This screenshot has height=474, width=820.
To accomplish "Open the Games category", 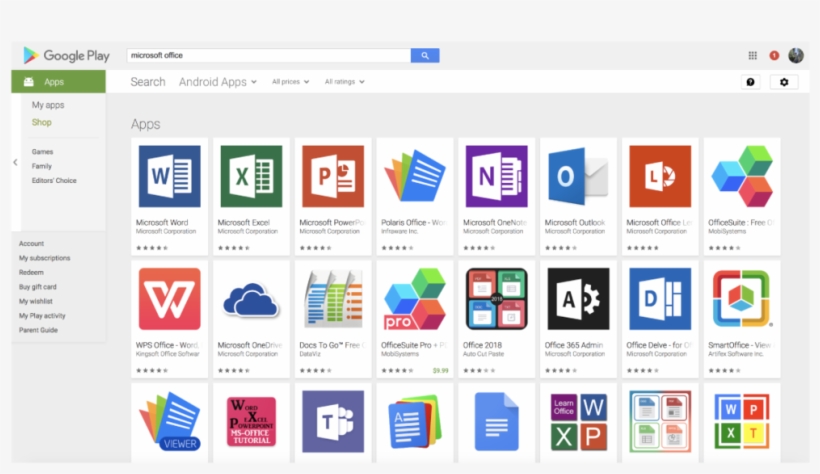I will pos(42,152).
